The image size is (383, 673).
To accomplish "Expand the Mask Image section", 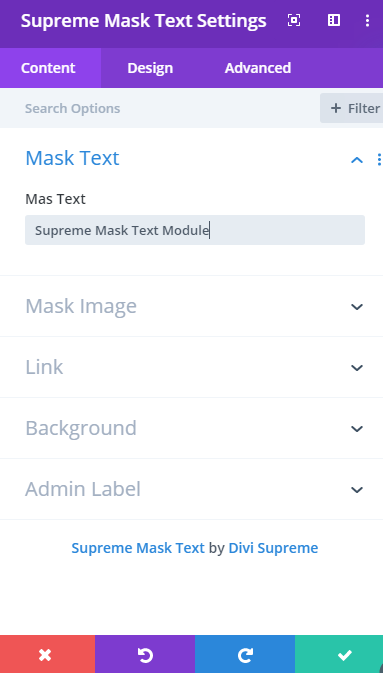I will 192,306.
